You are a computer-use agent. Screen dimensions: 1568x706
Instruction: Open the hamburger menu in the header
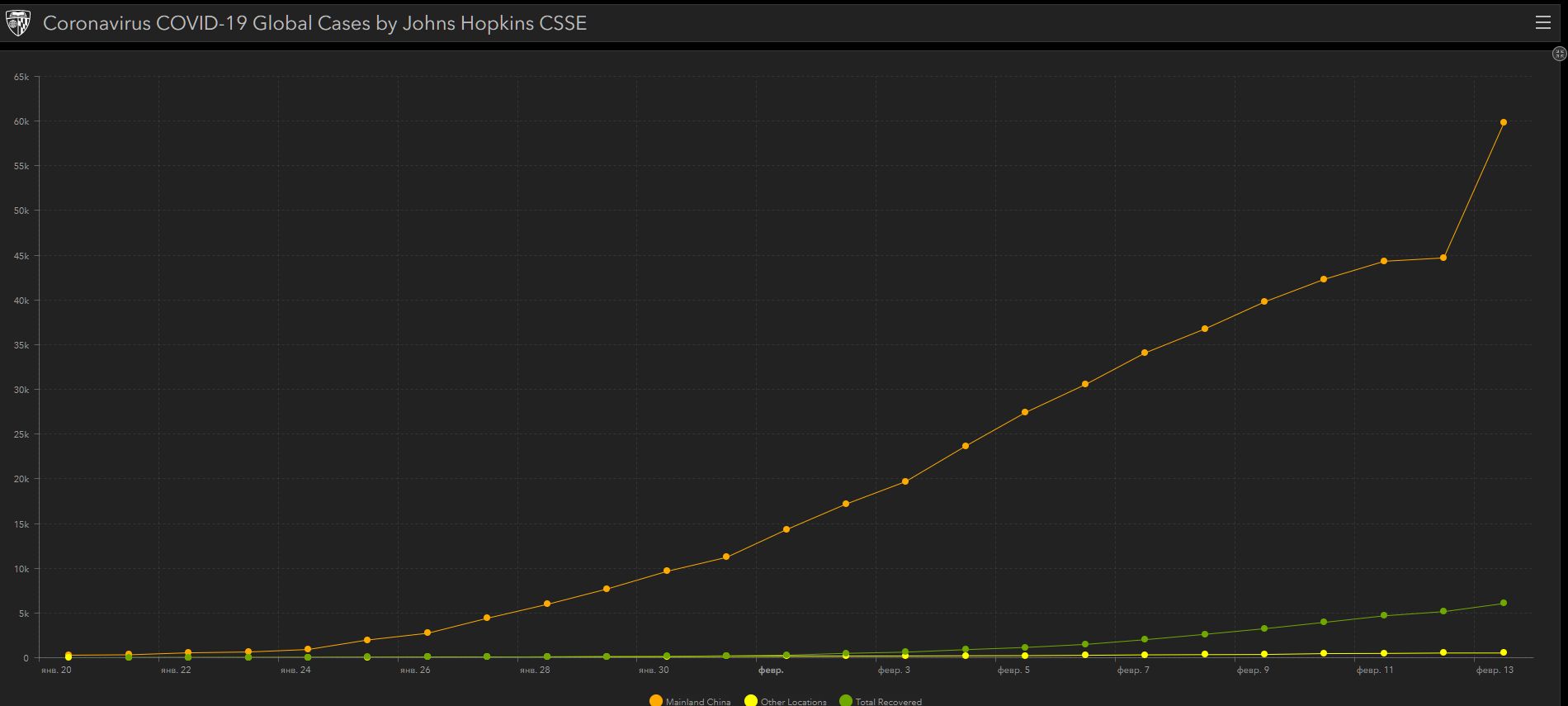coord(1542,22)
